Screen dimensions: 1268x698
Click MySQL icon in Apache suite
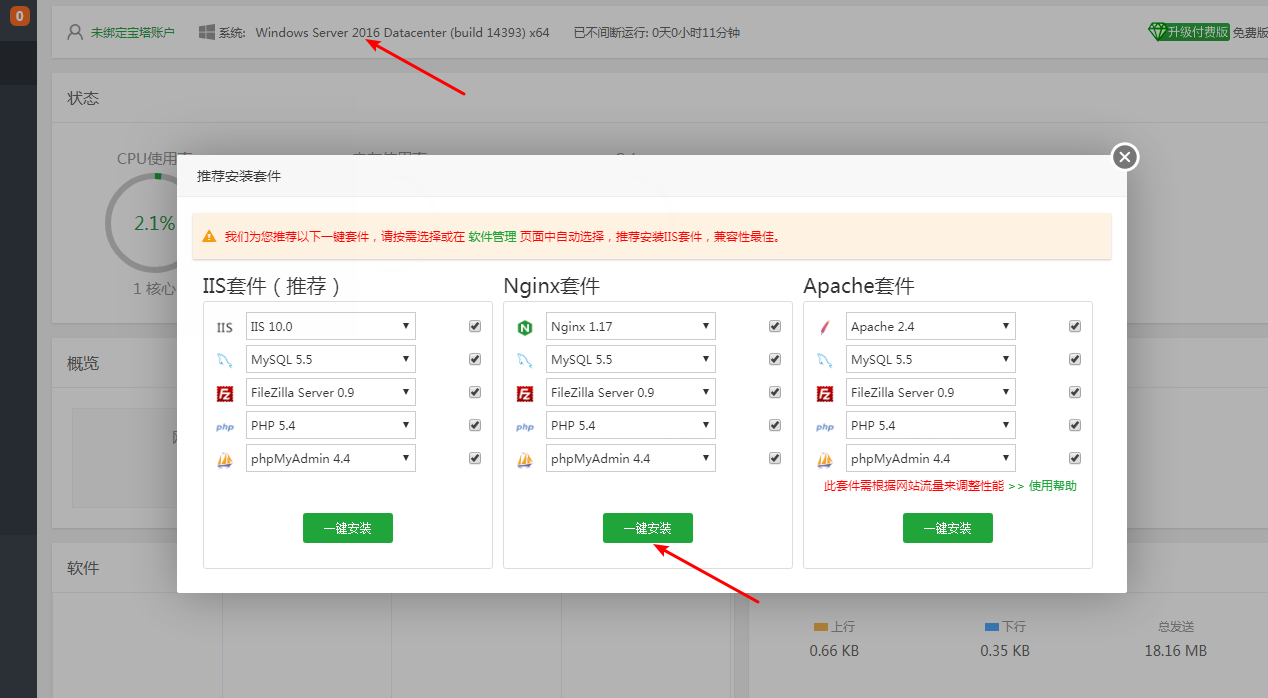825,360
